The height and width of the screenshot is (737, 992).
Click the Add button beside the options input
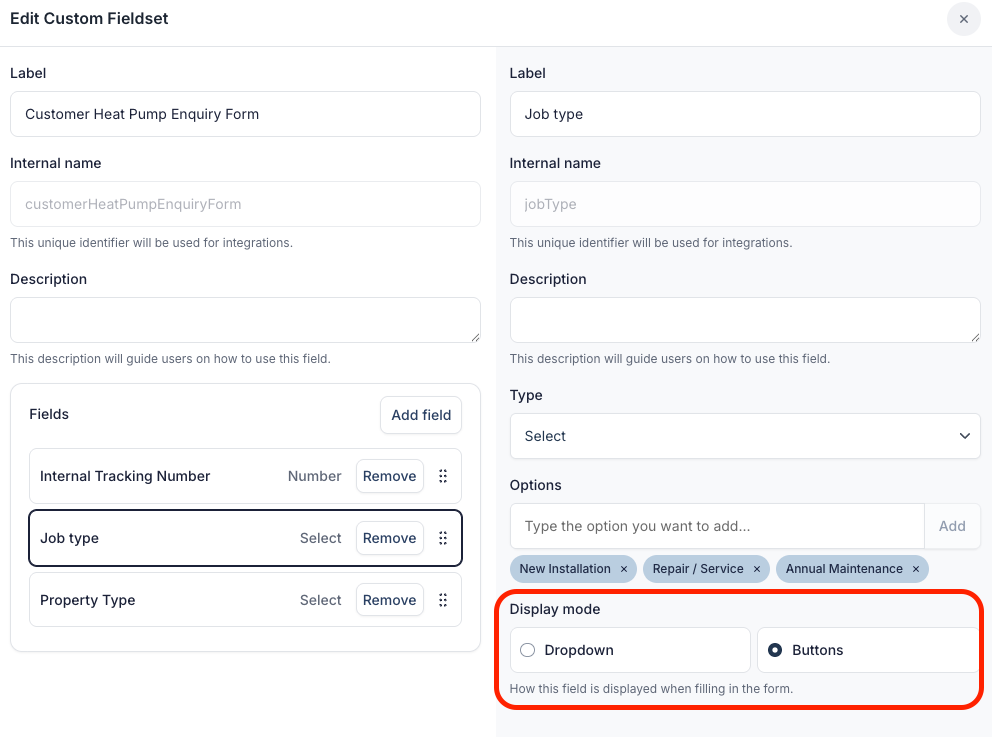951,526
